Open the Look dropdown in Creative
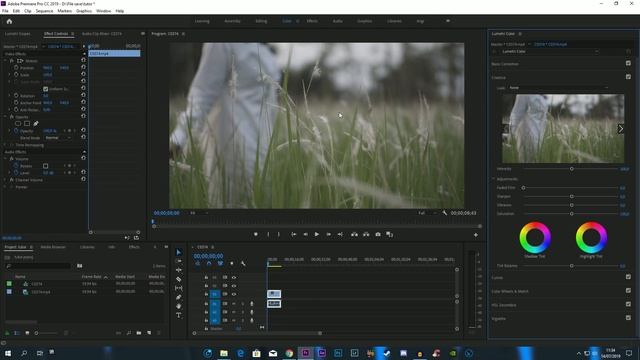This screenshot has height=360, width=640. (x=558, y=87)
